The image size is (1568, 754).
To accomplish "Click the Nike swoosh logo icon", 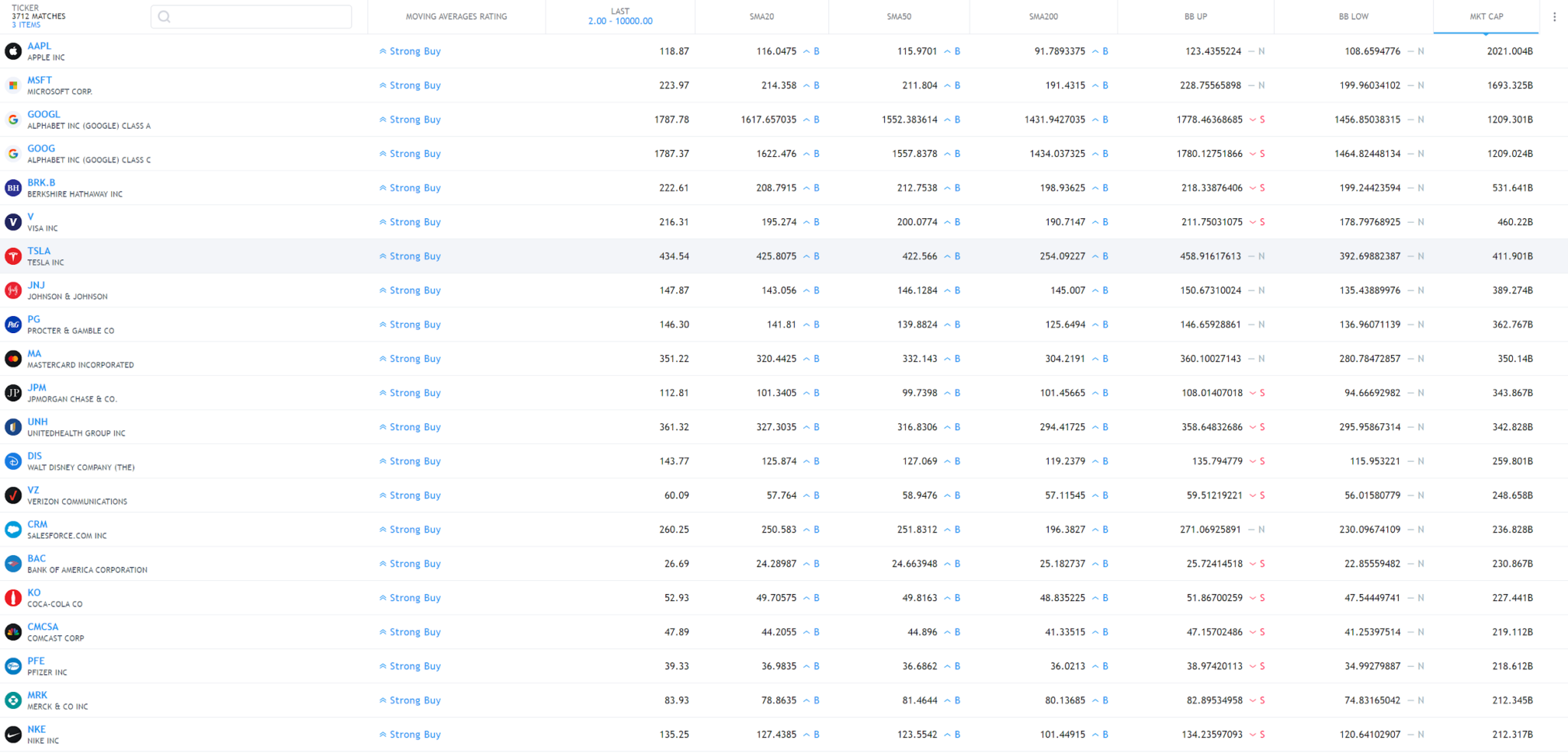I will (x=13, y=735).
